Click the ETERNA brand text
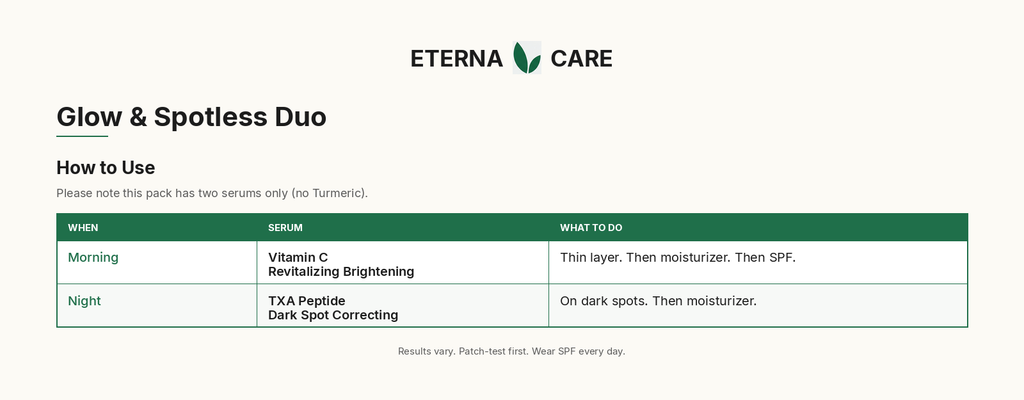Screen dimensions: 1024x400 click(456, 59)
